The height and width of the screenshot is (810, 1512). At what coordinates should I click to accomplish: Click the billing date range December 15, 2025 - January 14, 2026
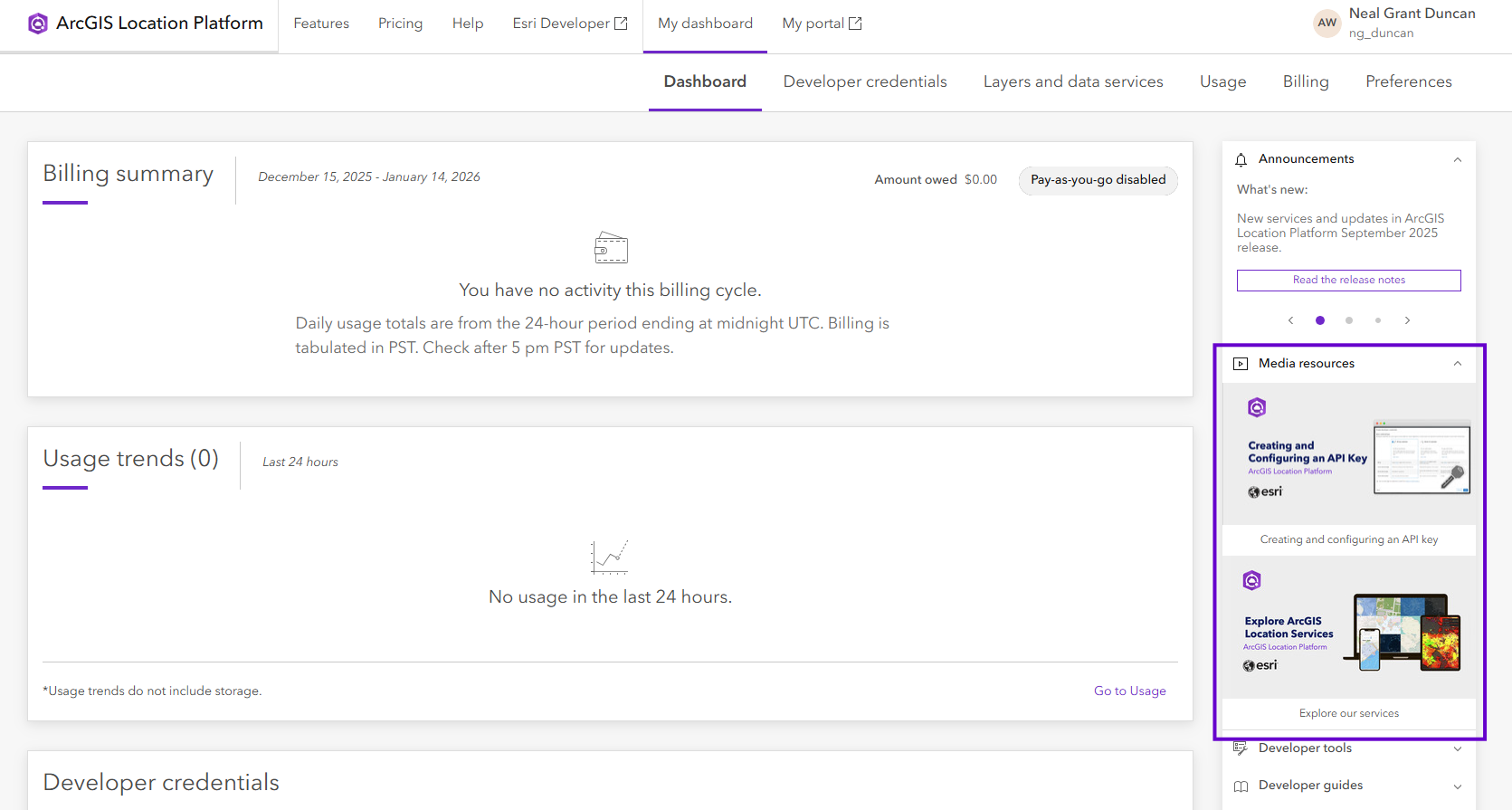coord(369,177)
